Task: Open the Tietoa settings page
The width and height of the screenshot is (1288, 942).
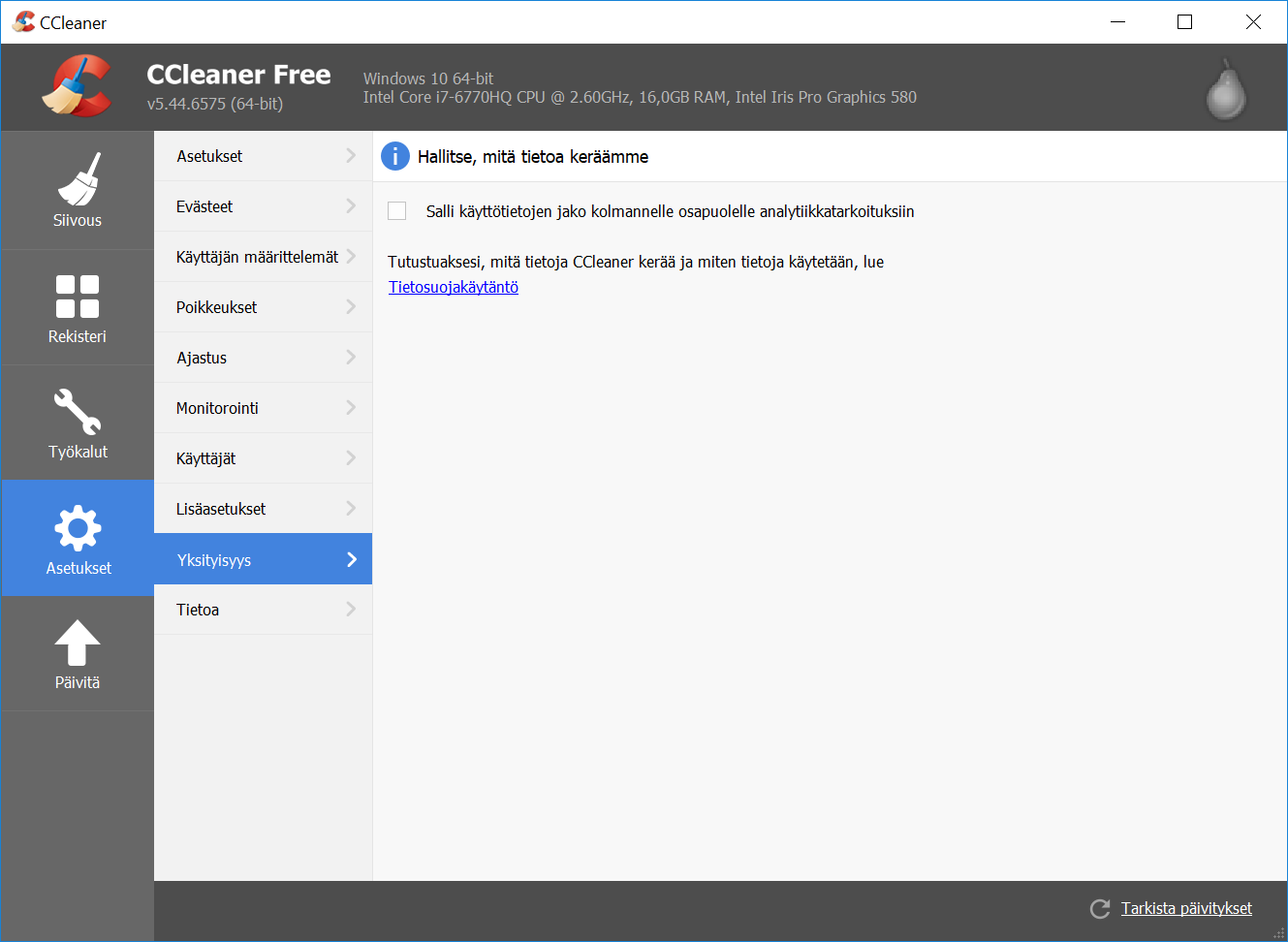Action: click(x=263, y=610)
